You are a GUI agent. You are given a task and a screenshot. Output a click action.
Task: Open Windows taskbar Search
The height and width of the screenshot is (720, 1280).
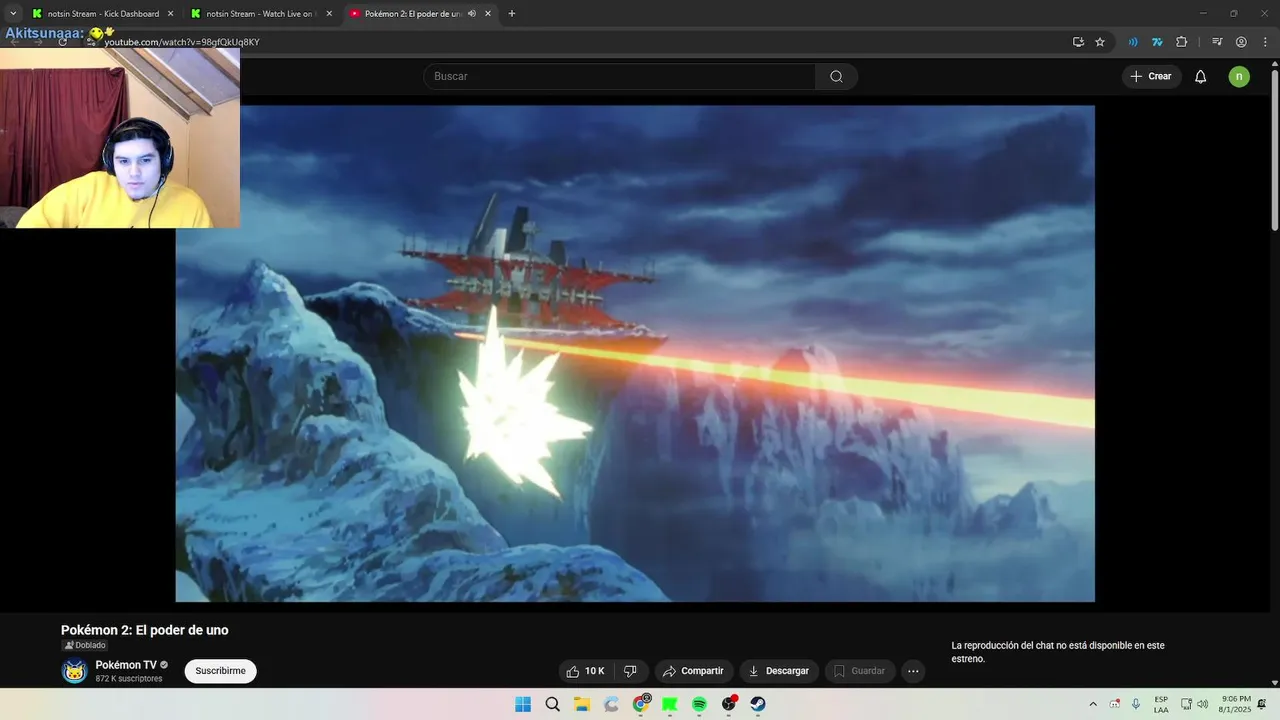coord(552,704)
